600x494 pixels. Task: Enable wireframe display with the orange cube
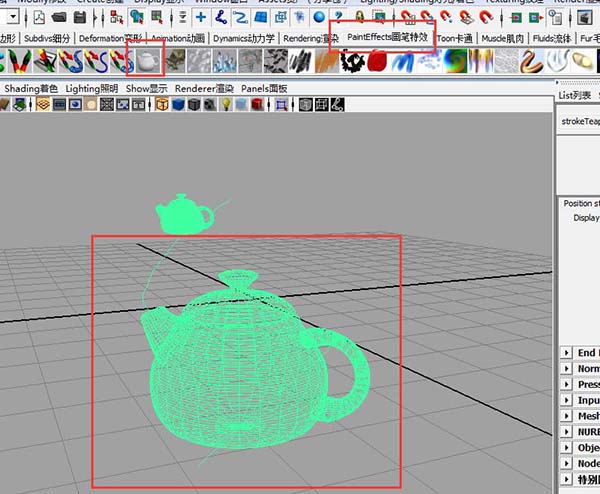[162, 104]
